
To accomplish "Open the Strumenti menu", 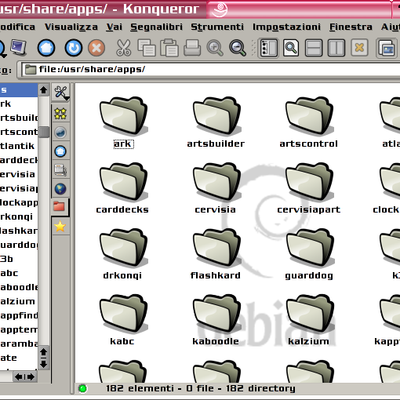I will [x=217, y=27].
